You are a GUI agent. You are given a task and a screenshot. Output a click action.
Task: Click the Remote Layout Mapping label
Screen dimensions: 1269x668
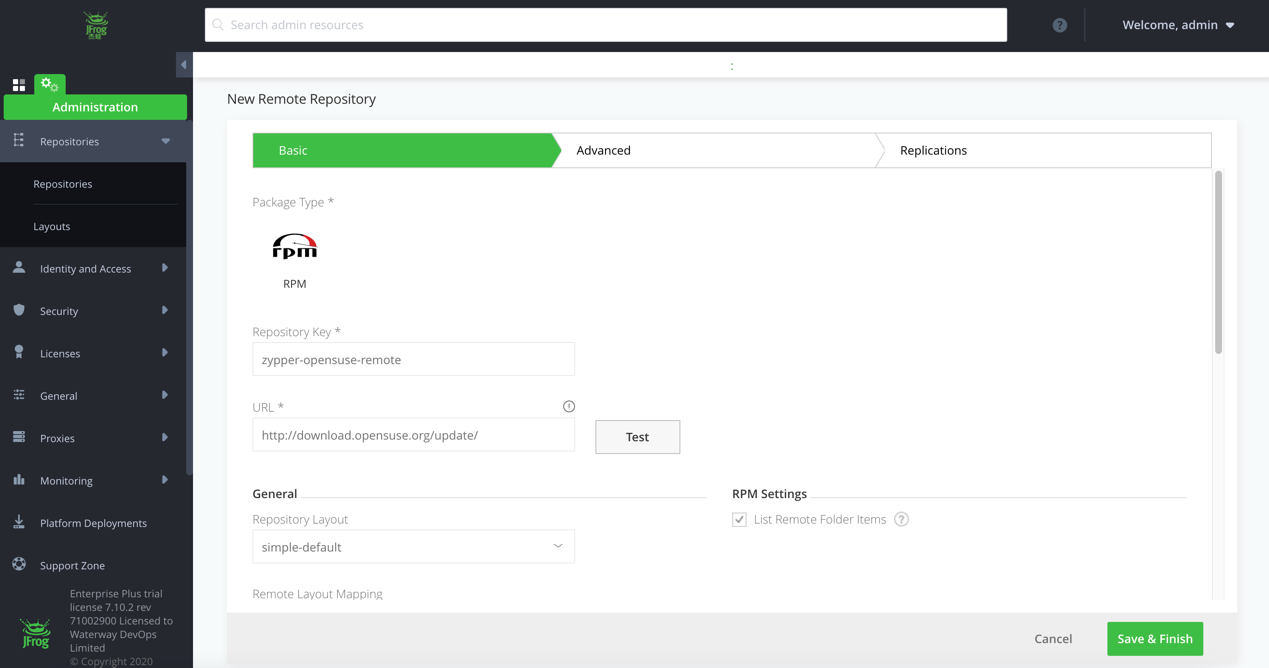317,593
